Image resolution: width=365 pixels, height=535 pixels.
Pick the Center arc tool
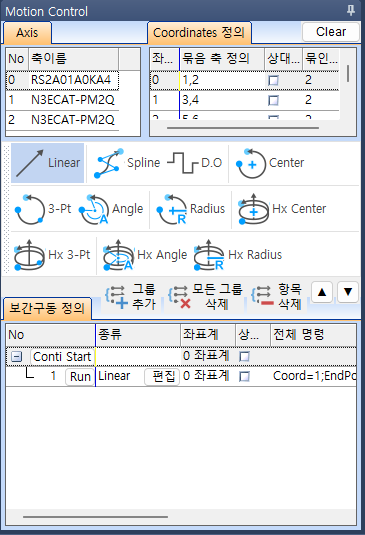(x=270, y=163)
